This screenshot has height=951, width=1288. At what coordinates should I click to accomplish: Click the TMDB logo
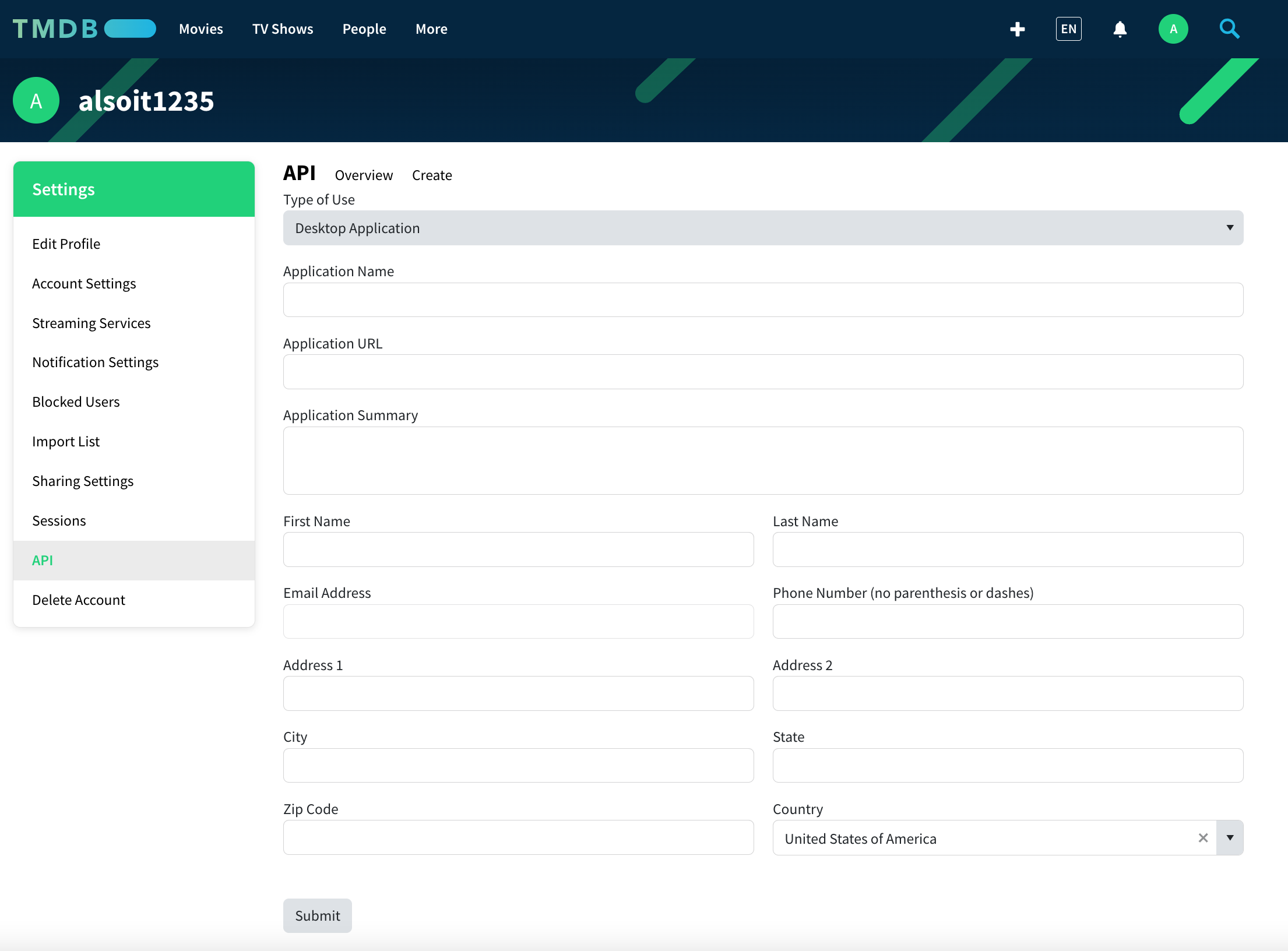[84, 29]
